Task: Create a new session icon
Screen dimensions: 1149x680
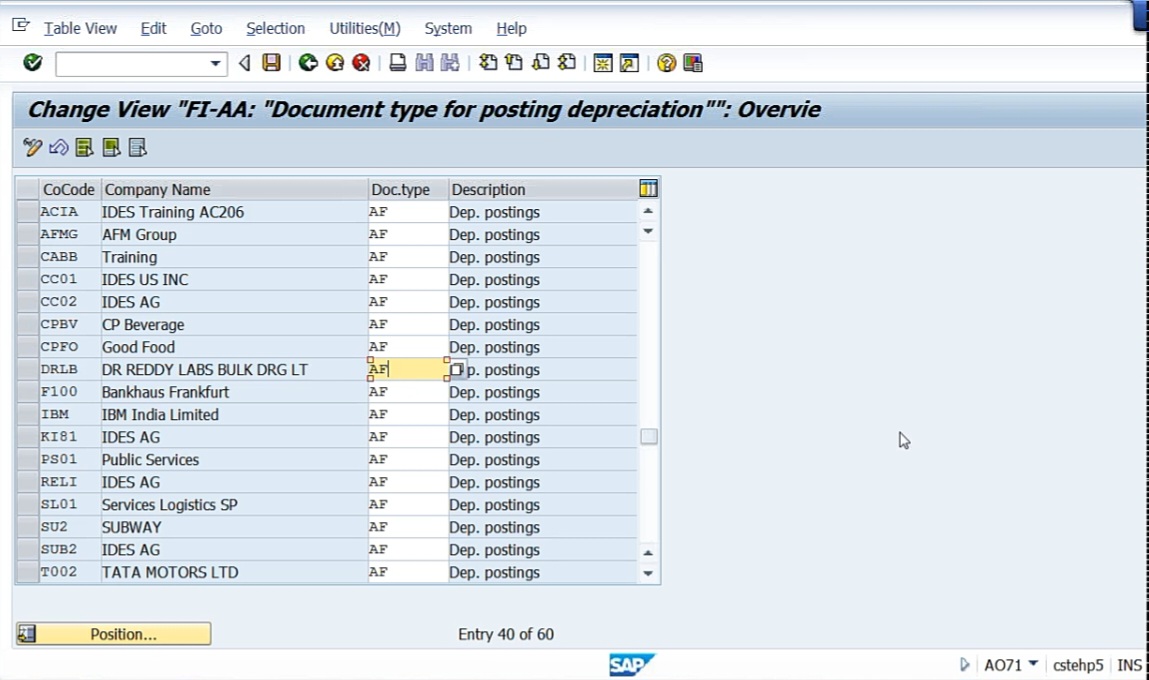Action: click(x=602, y=64)
